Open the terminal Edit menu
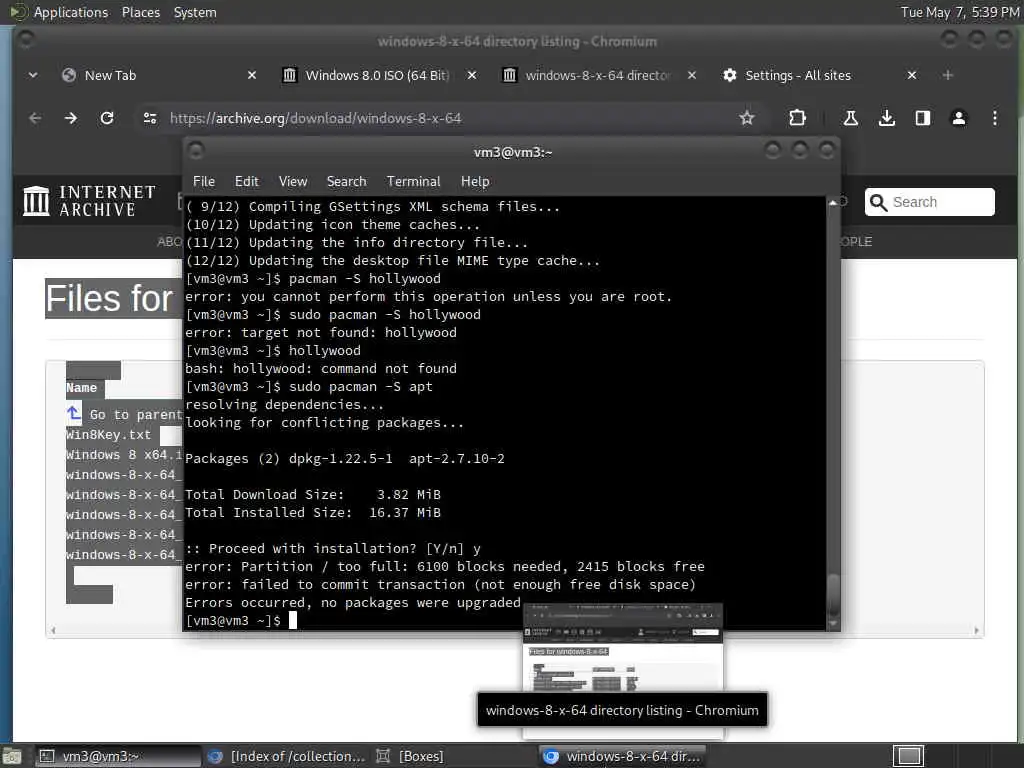 pyautogui.click(x=246, y=182)
